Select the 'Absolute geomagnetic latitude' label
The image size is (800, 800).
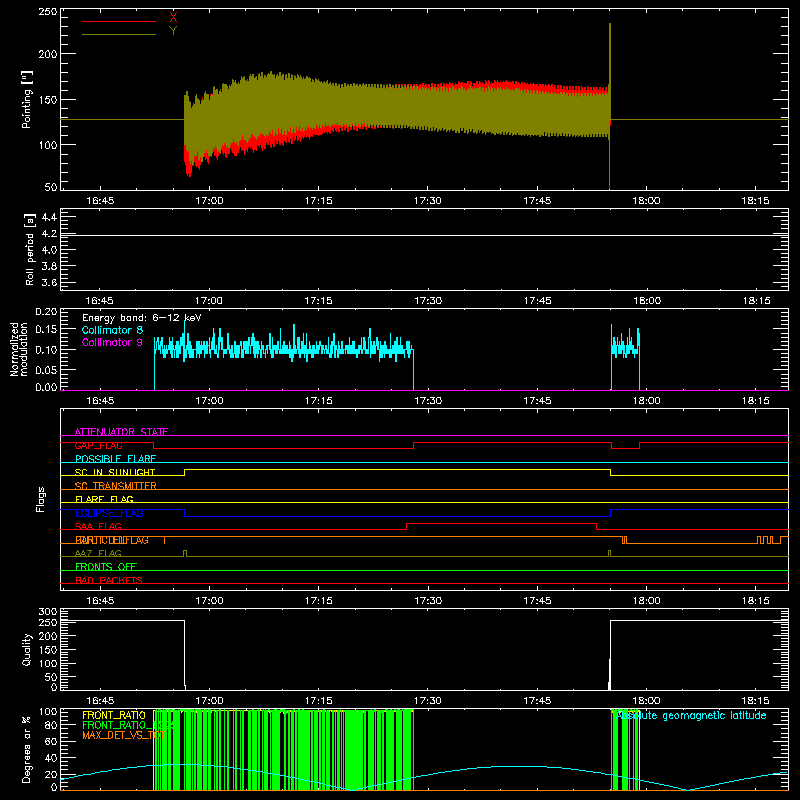click(x=691, y=715)
